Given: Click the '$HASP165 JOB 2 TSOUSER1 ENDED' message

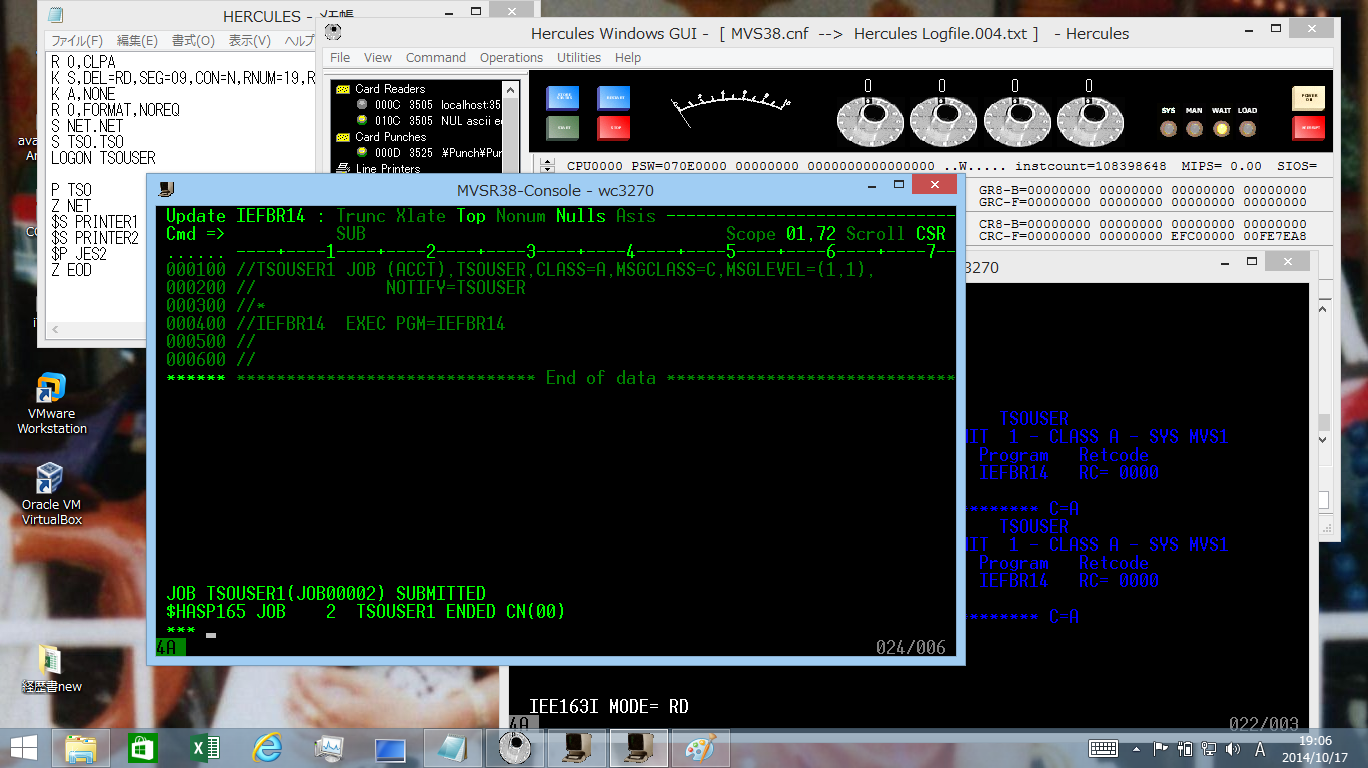Looking at the screenshot, I should tap(366, 612).
